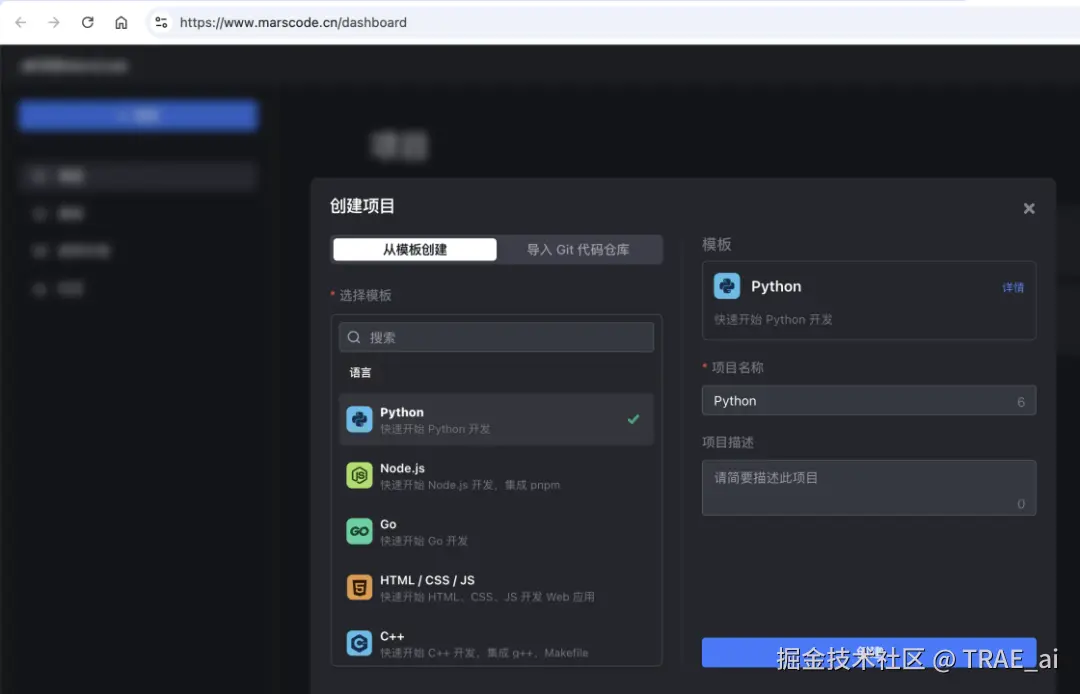
Task: Click the 项目名称 input containing Python
Action: point(869,400)
